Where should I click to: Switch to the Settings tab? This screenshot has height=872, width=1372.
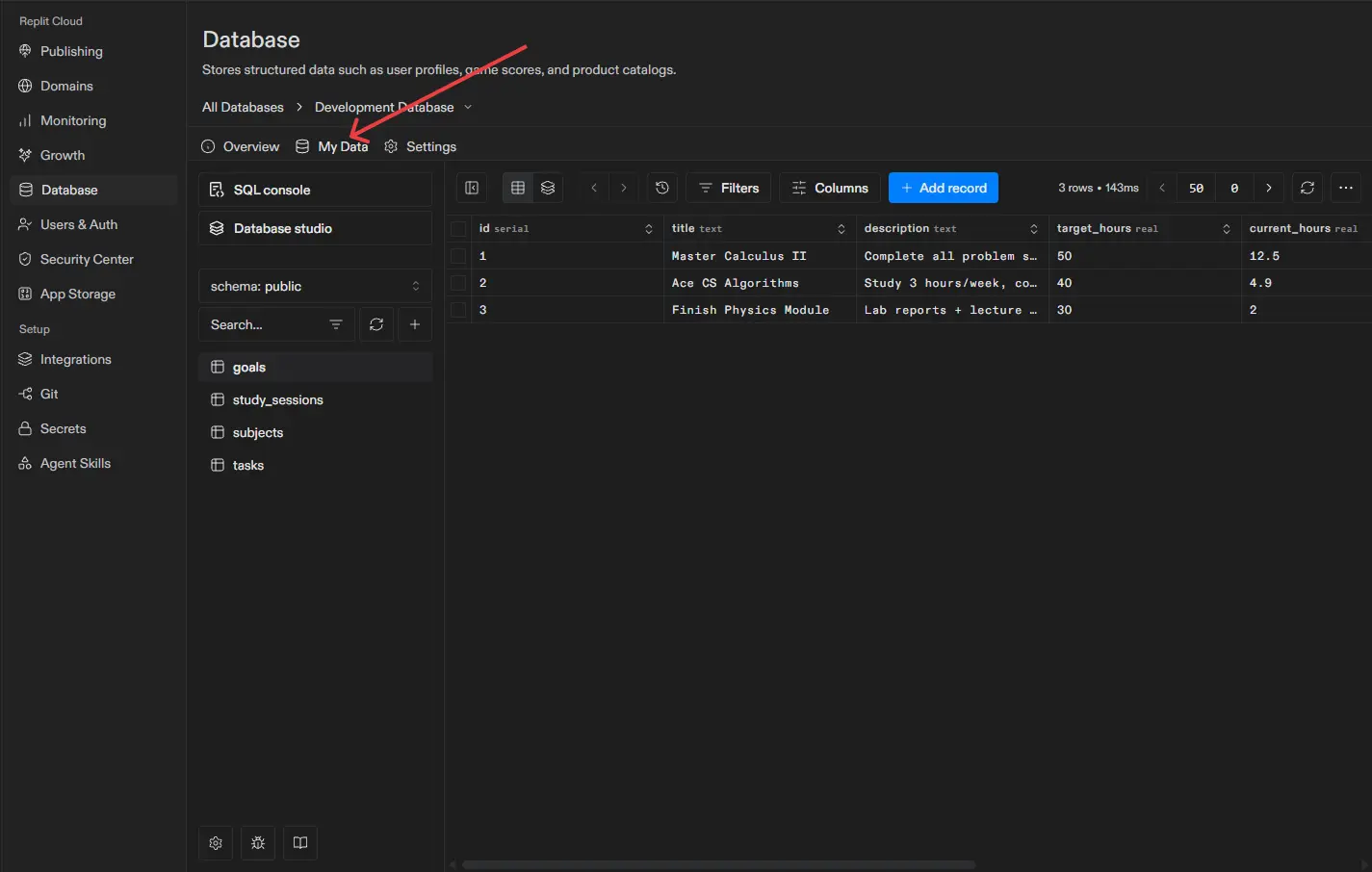[x=421, y=146]
